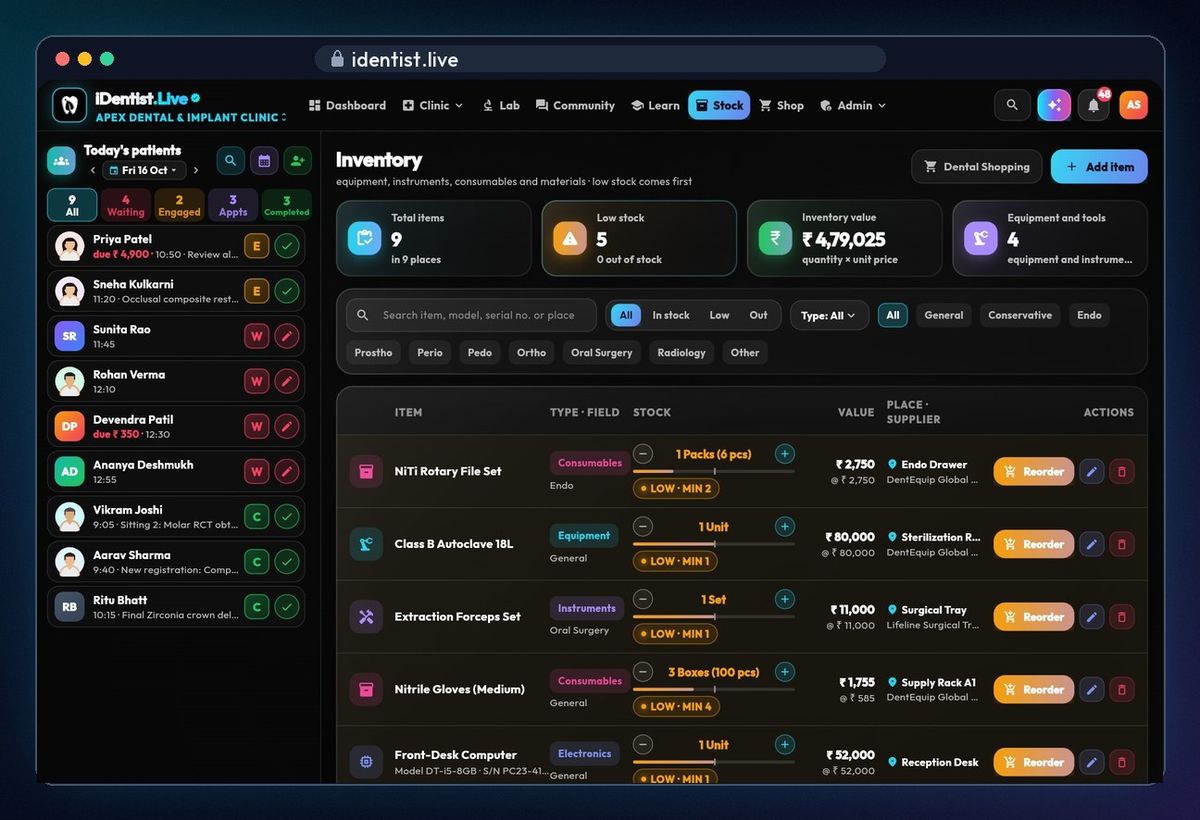Viewport: 1200px width, 820px height.
Task: Click the inventory search field
Action: click(471, 315)
